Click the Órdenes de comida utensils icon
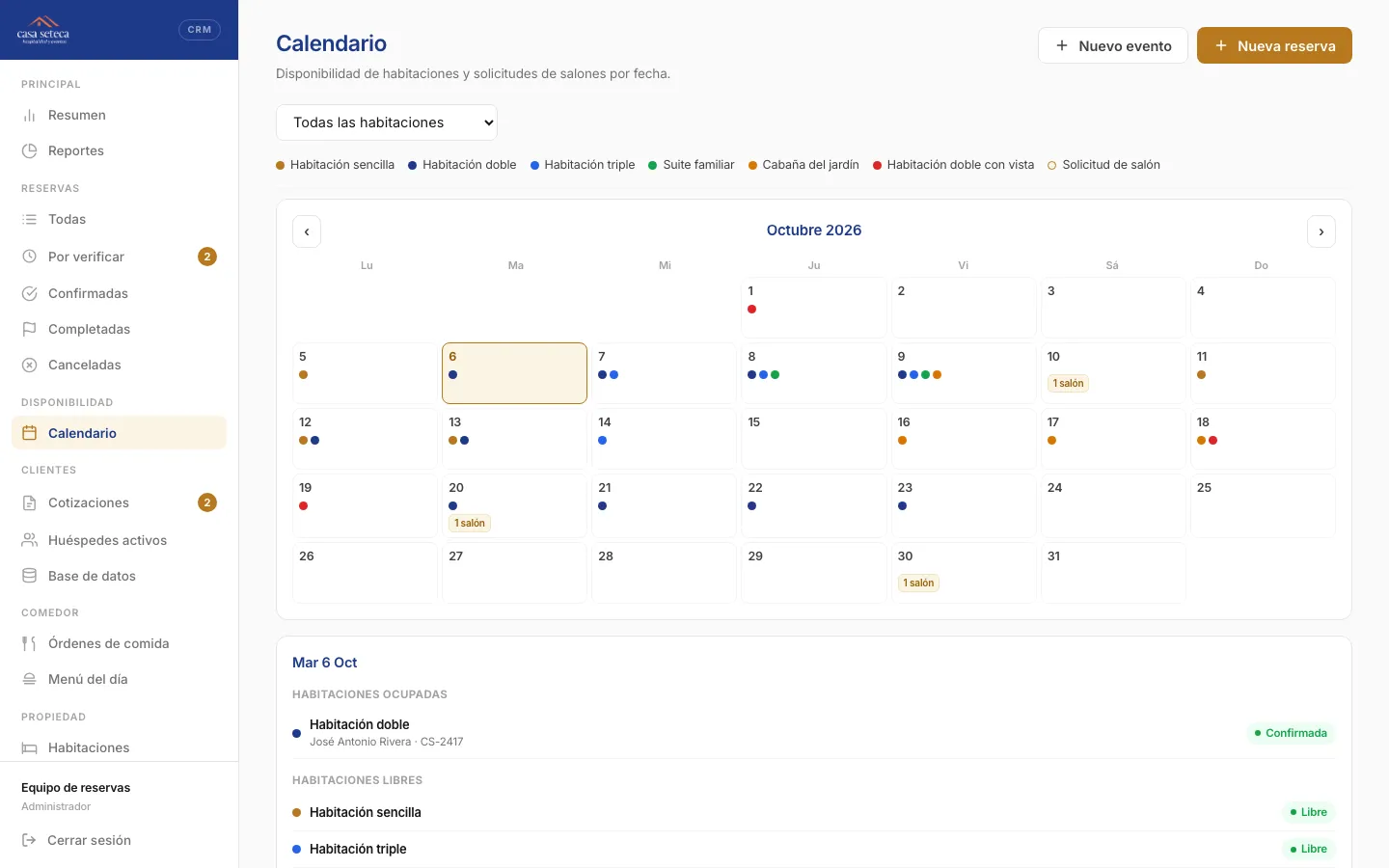1389x868 pixels. point(29,643)
